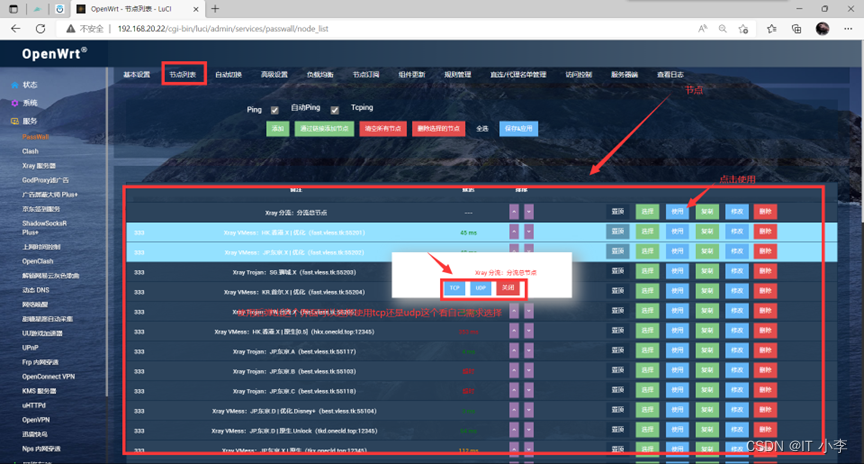Click the zoom magnifier icon in address bar

pos(722,29)
